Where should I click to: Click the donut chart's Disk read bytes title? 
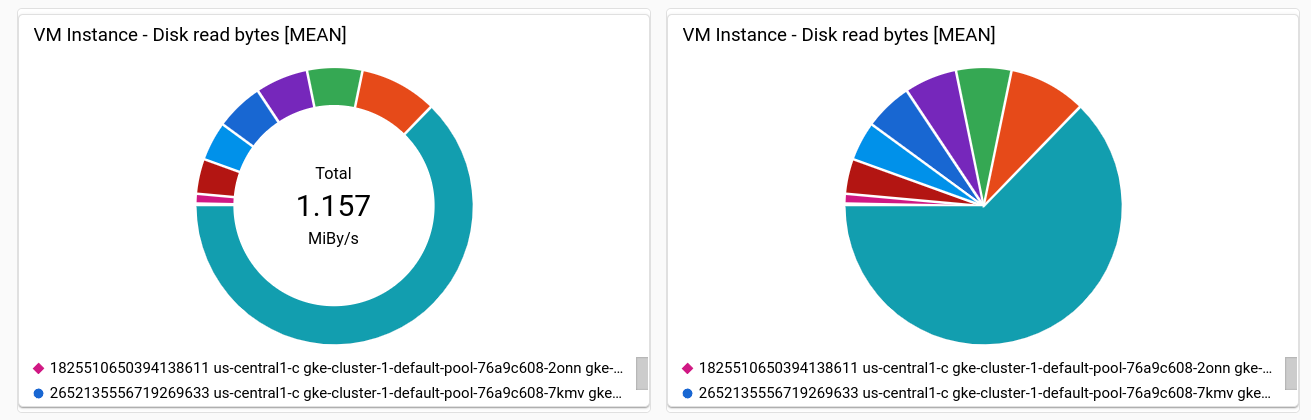coord(190,35)
